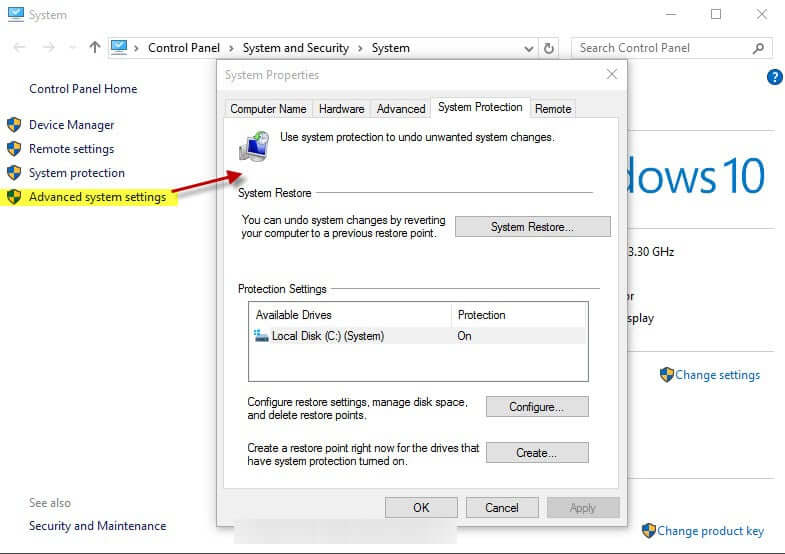
Task: Click the On protection status cell
Action: click(464, 336)
